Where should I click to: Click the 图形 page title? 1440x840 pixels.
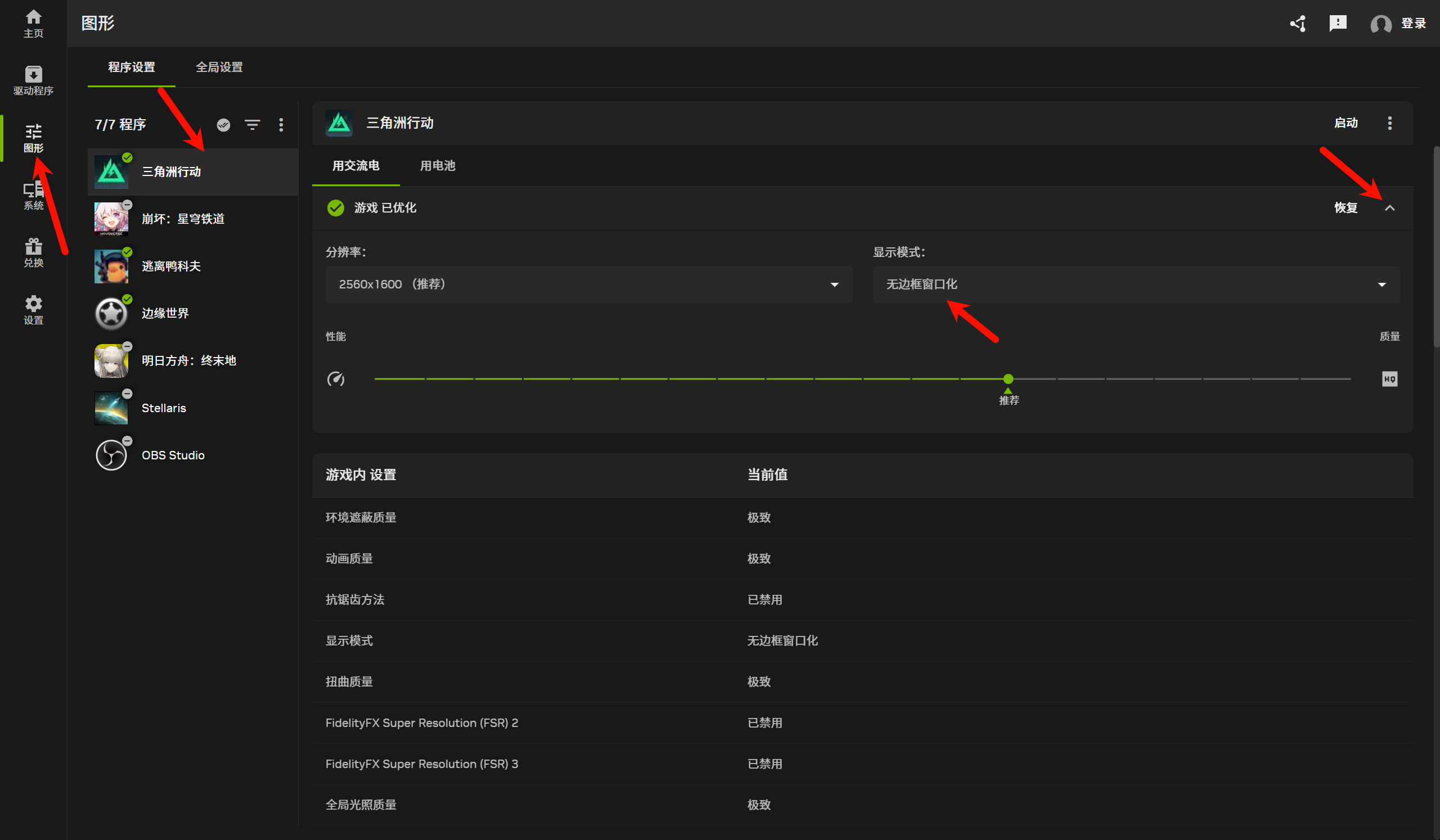(98, 24)
